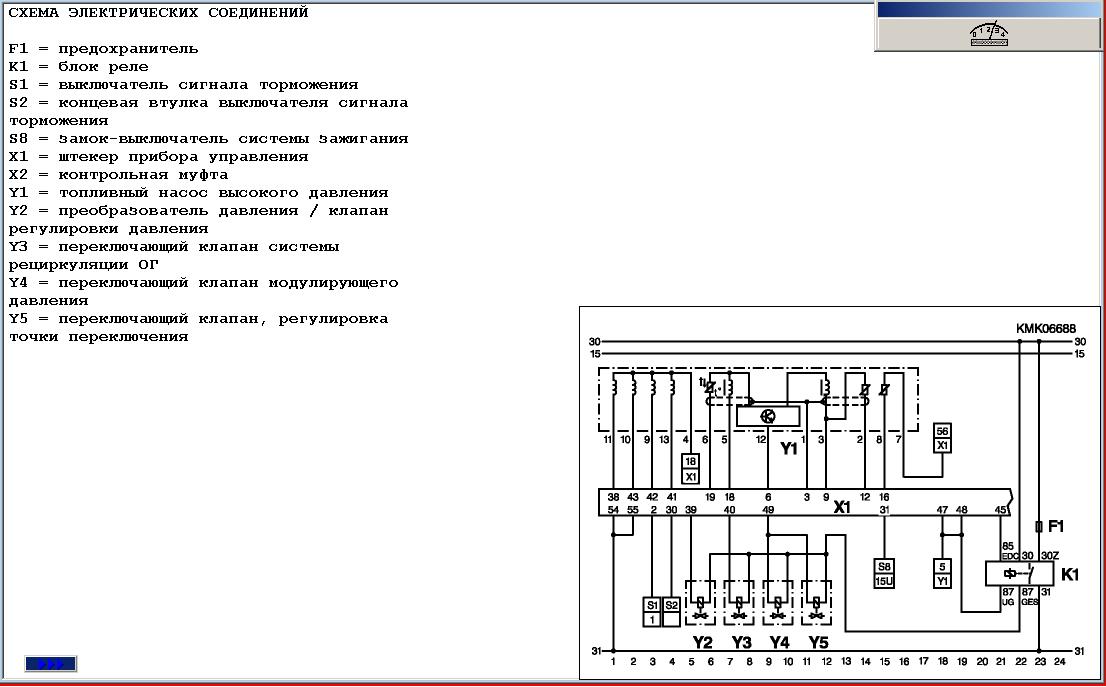Select legend line 'F1 = предохранитель'
This screenshot has height=687, width=1106.
(104, 49)
